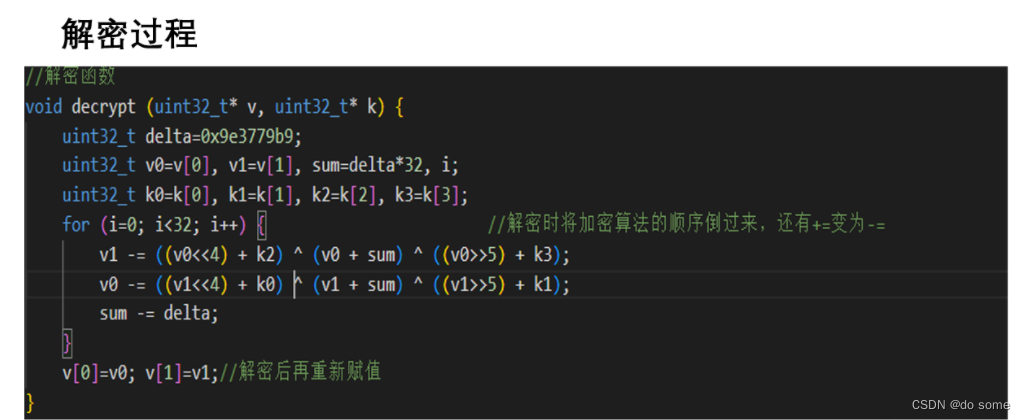Click the line sum -= delta;
This screenshot has width=1026, height=420.
158,313
